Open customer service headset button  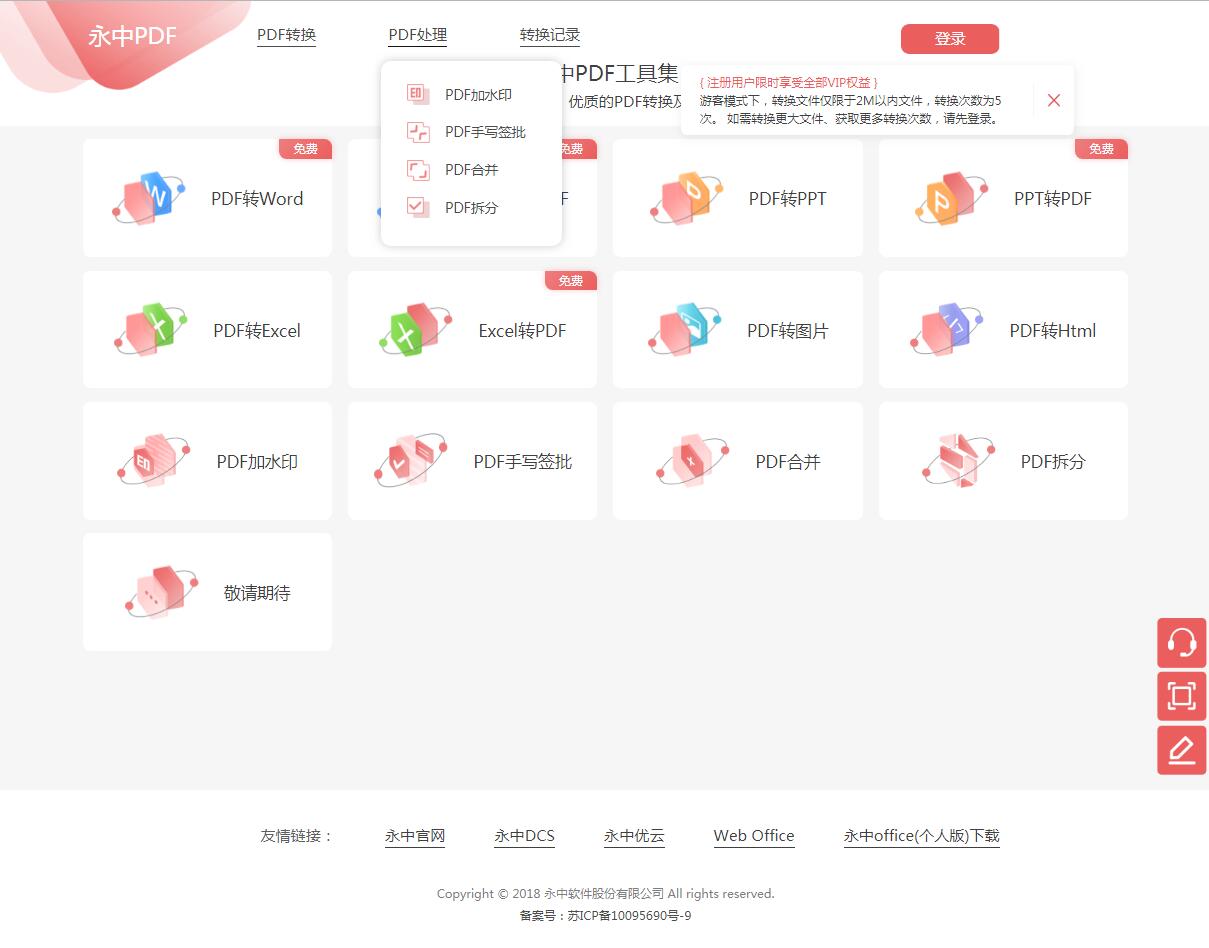tap(1182, 643)
